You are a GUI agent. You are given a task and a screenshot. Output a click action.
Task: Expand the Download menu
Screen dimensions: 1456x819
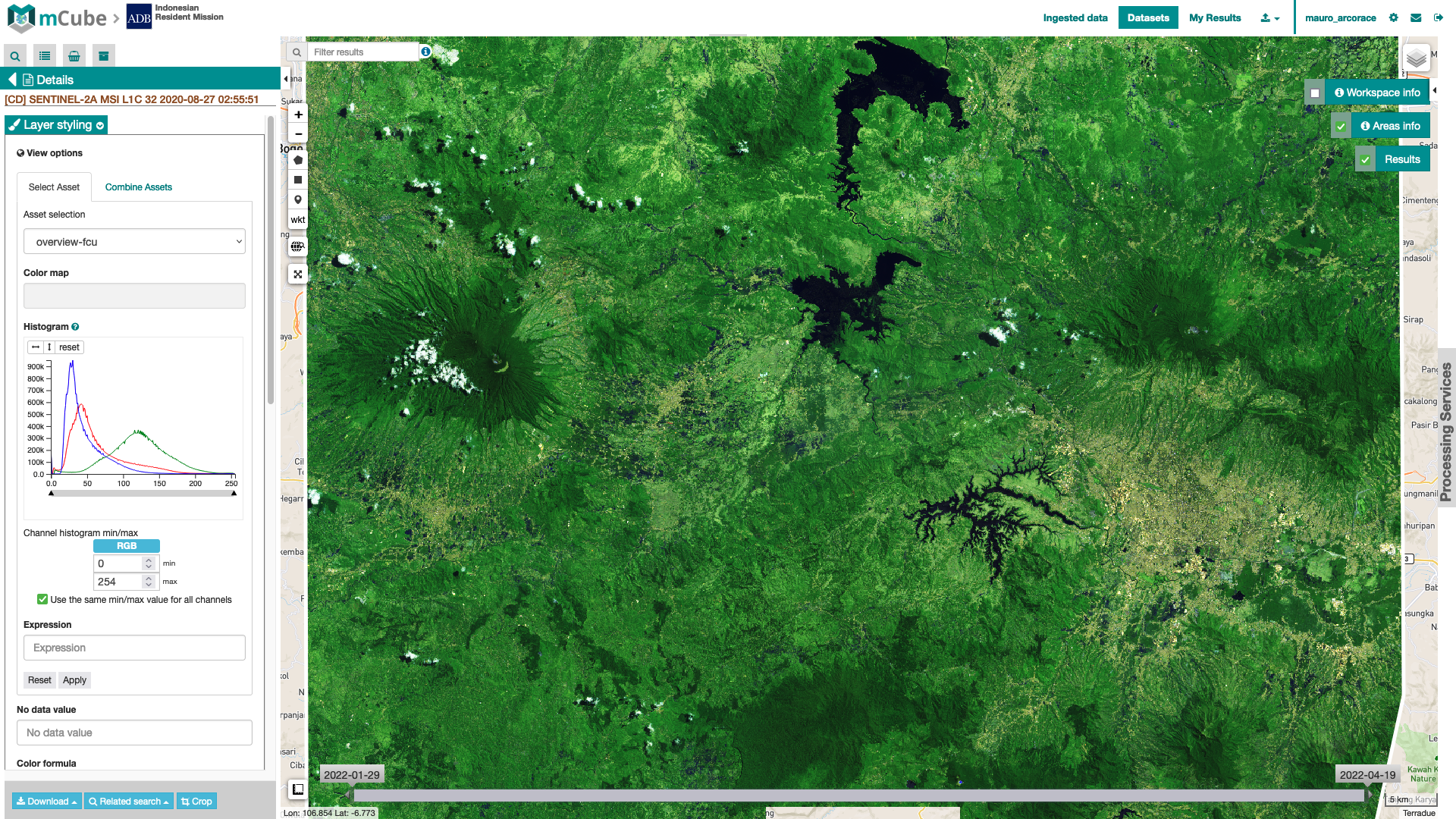tap(47, 801)
